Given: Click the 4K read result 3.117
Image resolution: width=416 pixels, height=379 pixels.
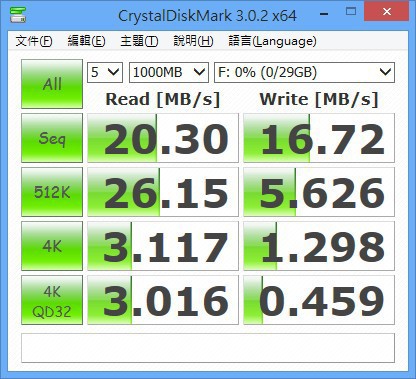Looking at the screenshot, I should (163, 246).
